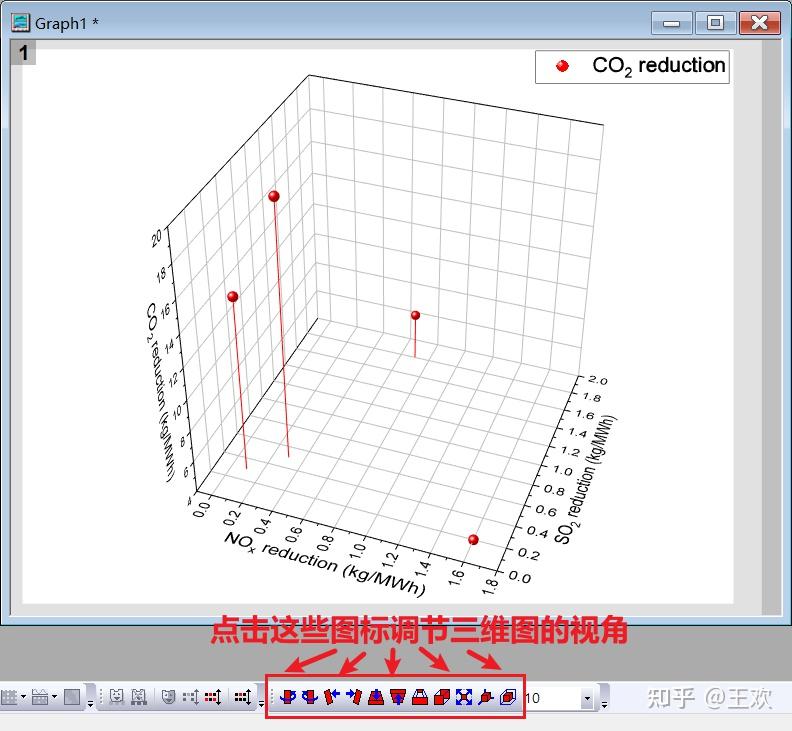
Task: Click the reset 3D cube icon
Action: (508, 697)
